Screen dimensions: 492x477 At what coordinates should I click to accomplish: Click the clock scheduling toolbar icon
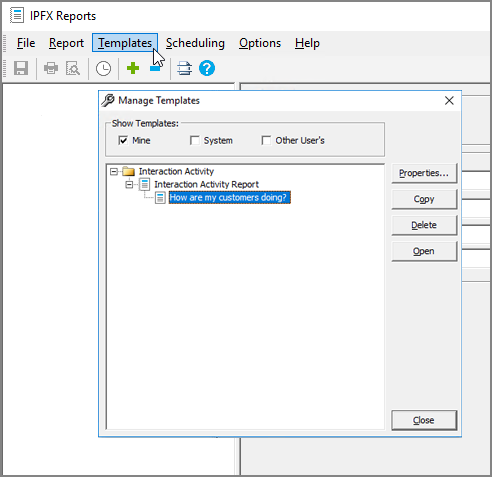103,69
